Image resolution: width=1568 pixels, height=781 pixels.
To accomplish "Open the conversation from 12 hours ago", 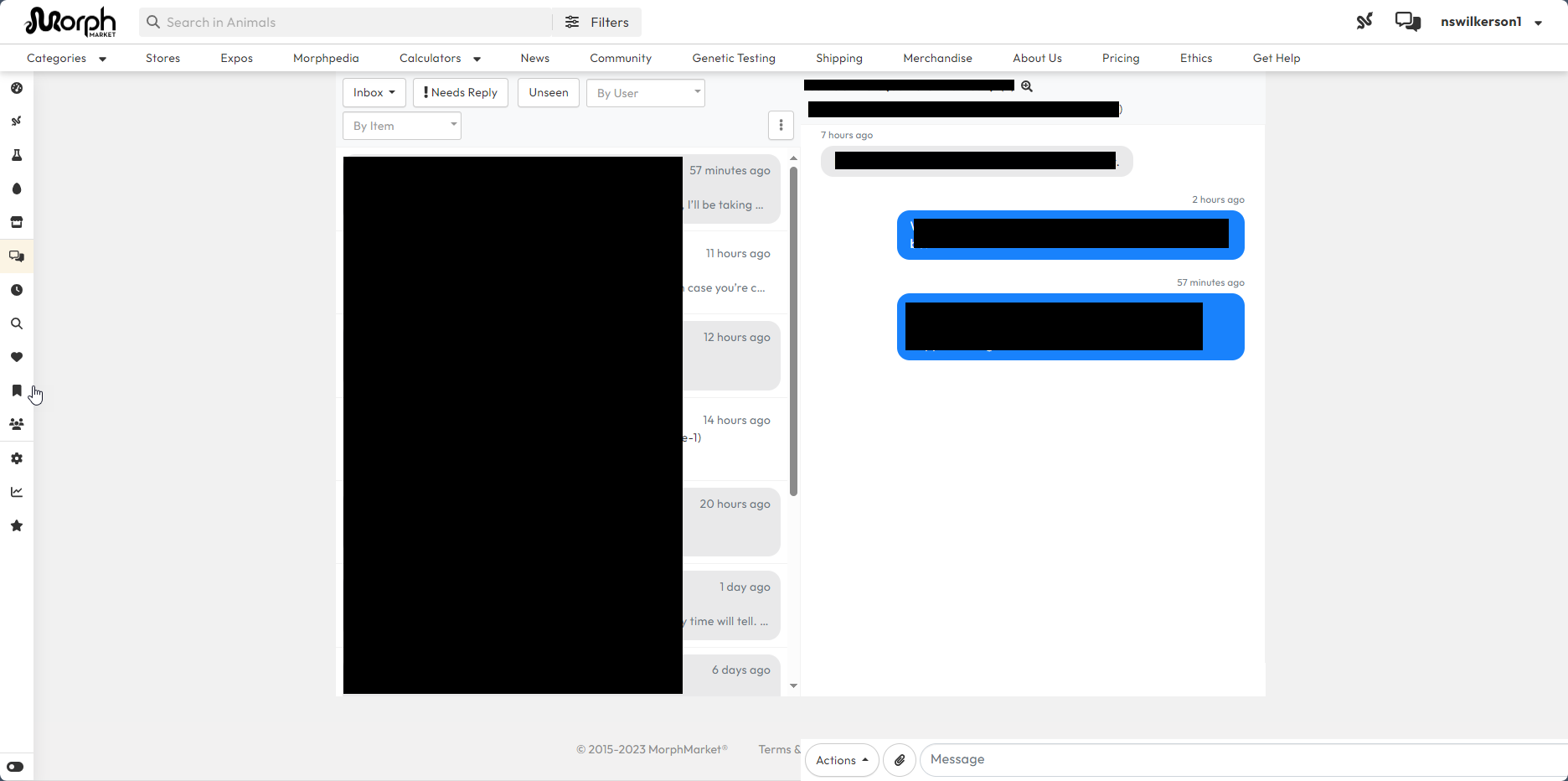I will point(561,355).
